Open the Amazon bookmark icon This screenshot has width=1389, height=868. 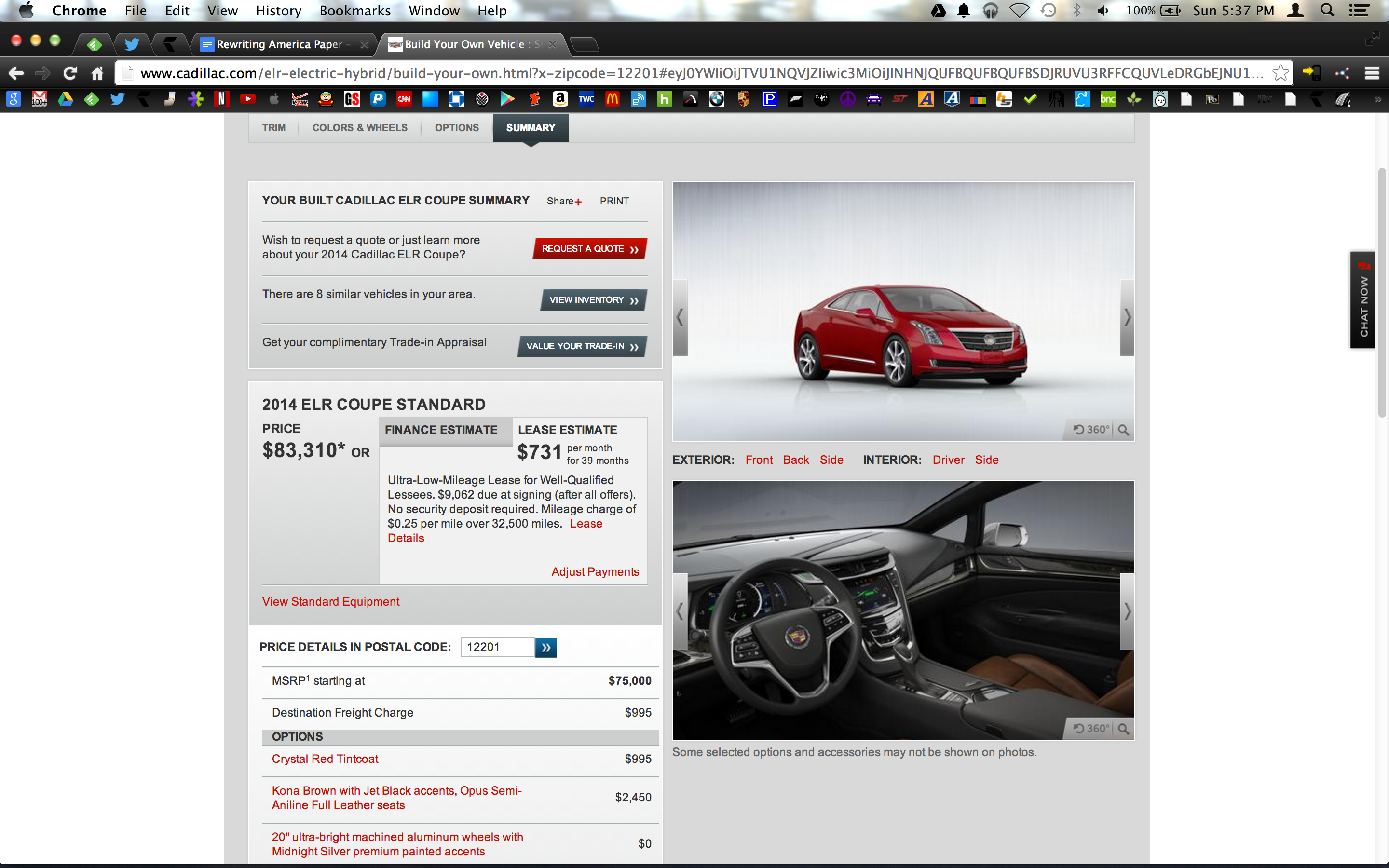560,99
